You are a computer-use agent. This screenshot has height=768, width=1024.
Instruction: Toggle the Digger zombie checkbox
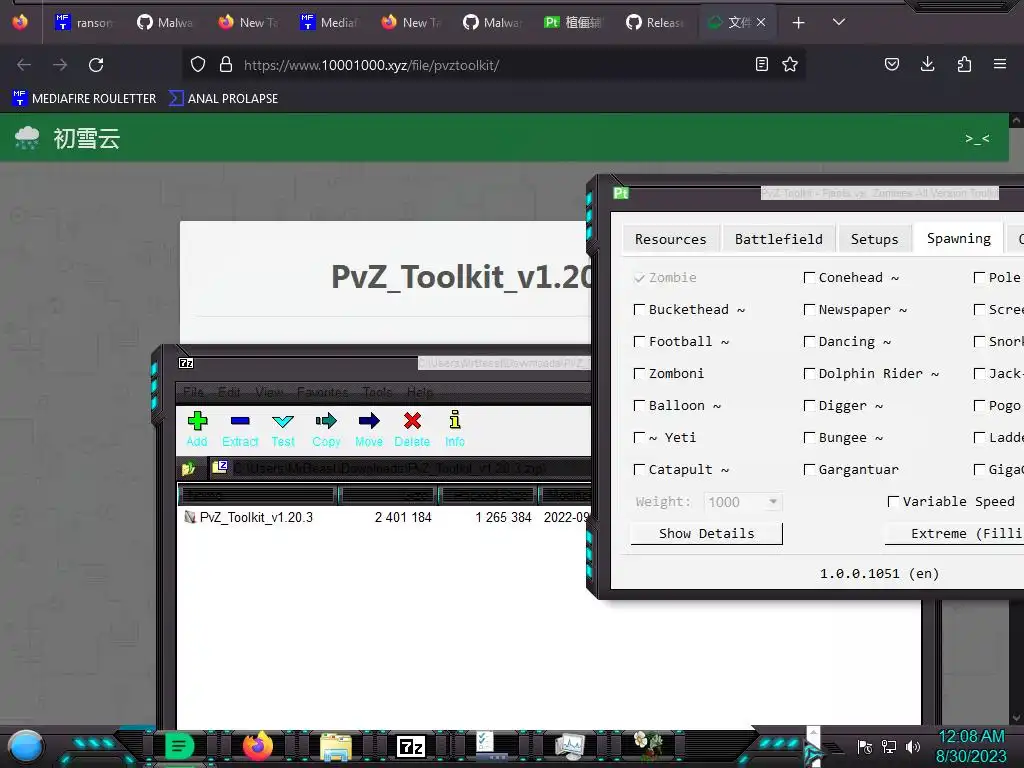pos(809,406)
